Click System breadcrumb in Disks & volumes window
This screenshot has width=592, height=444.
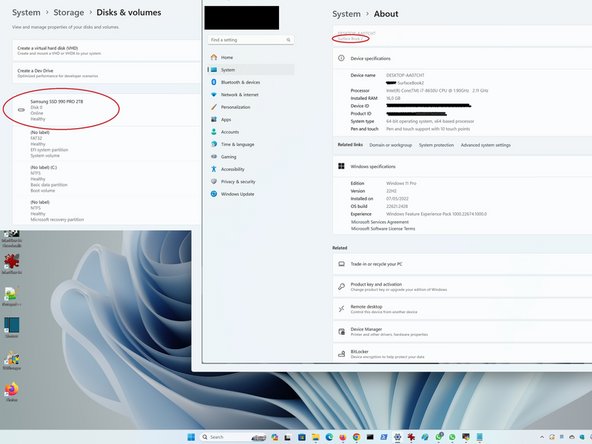26,12
